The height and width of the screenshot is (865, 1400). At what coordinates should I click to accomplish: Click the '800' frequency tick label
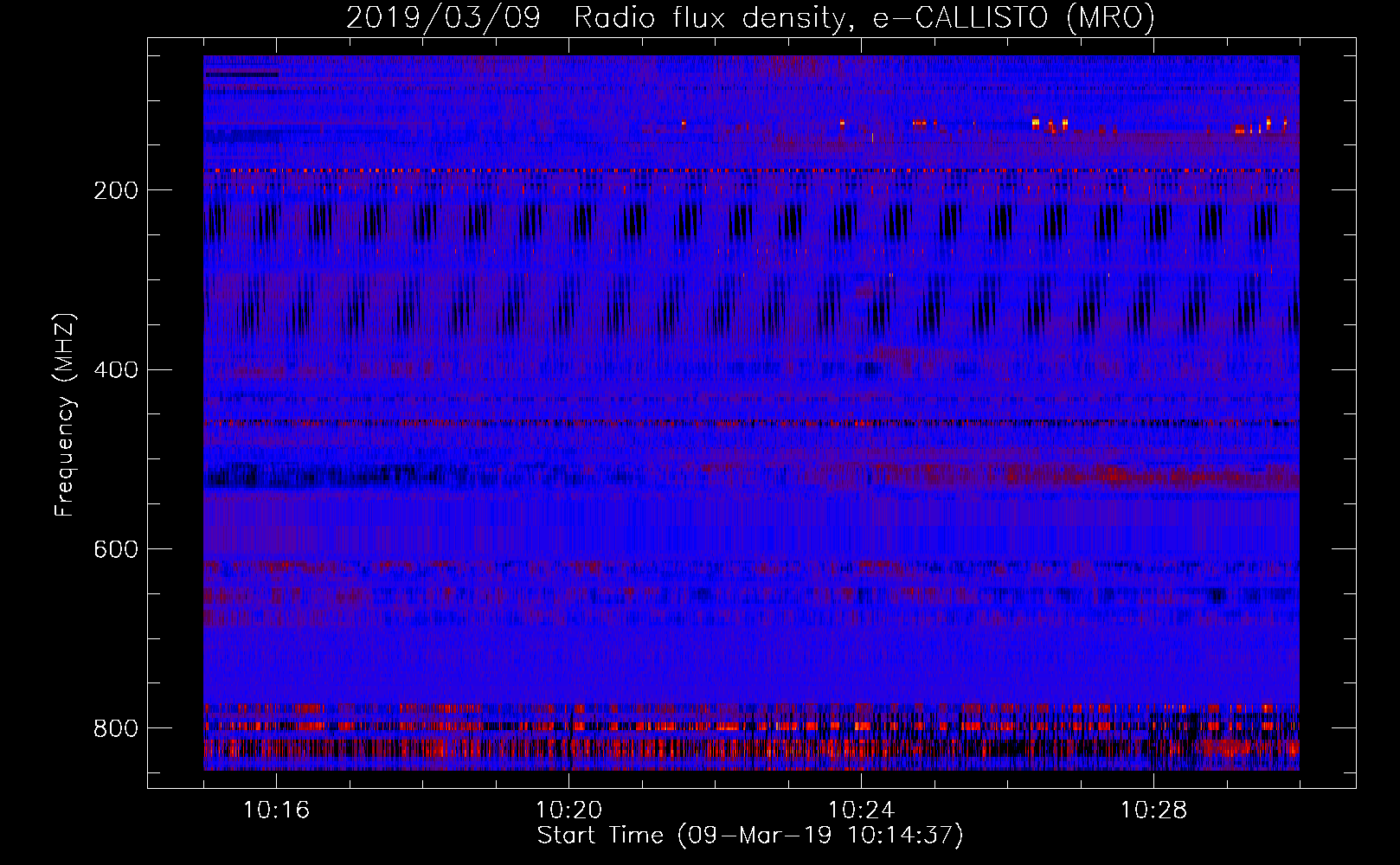[x=116, y=728]
